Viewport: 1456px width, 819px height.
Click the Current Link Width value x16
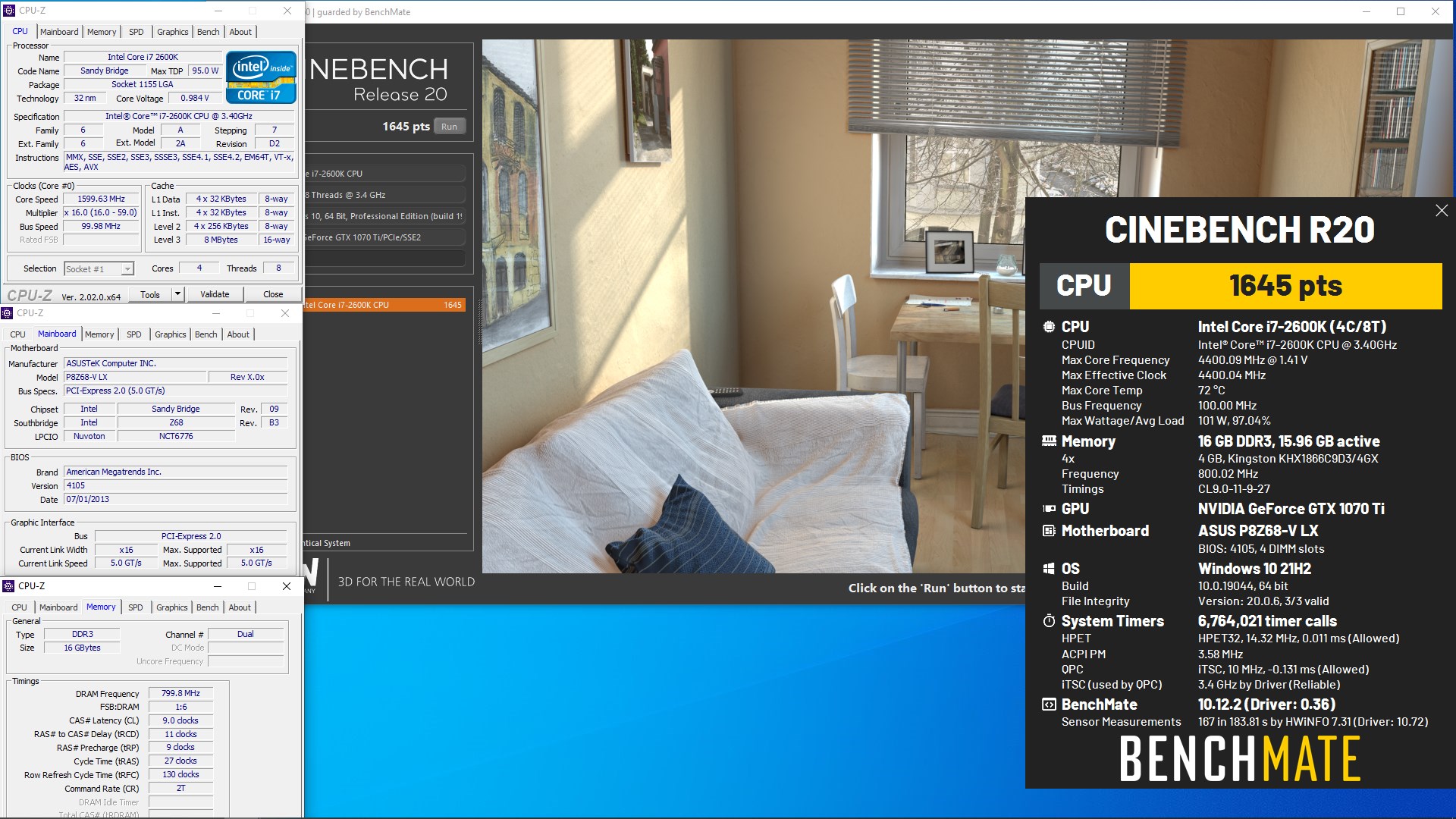[126, 550]
